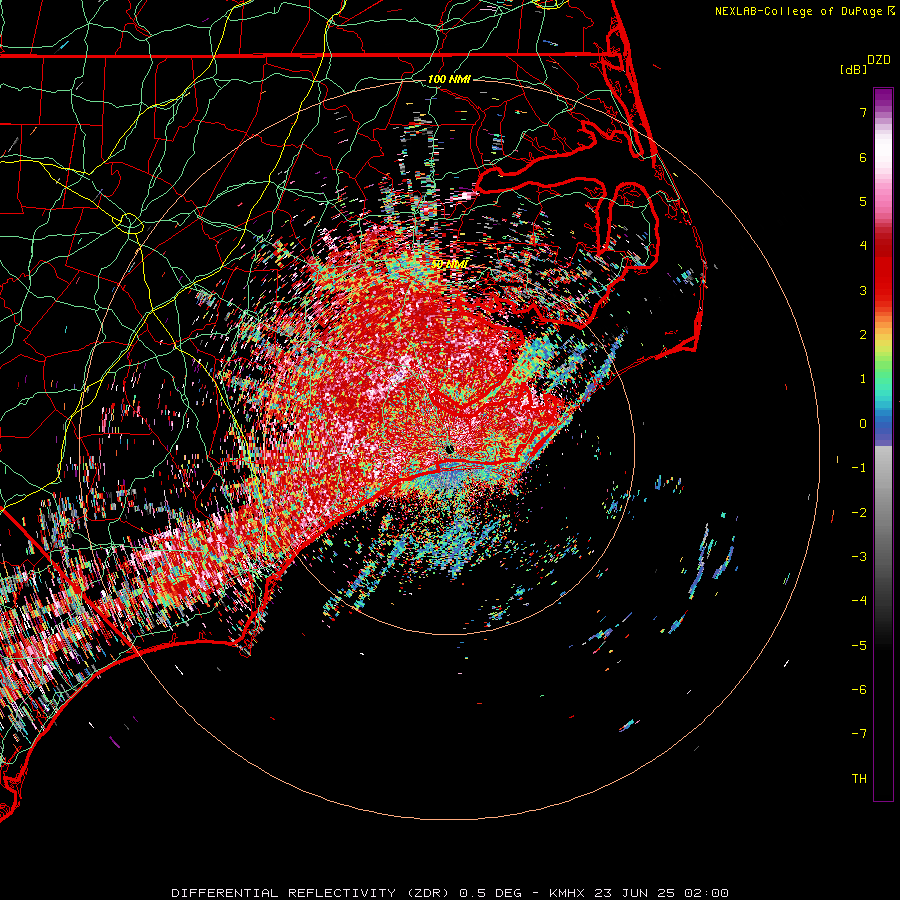Click the "-7" value on the color scale

(859, 734)
